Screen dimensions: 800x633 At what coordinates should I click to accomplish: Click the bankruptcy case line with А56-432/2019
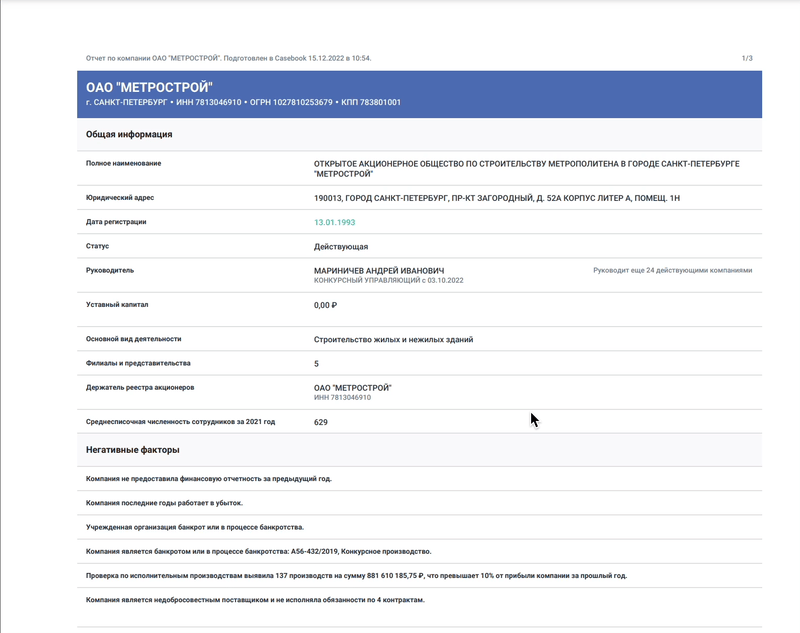[x=259, y=551]
